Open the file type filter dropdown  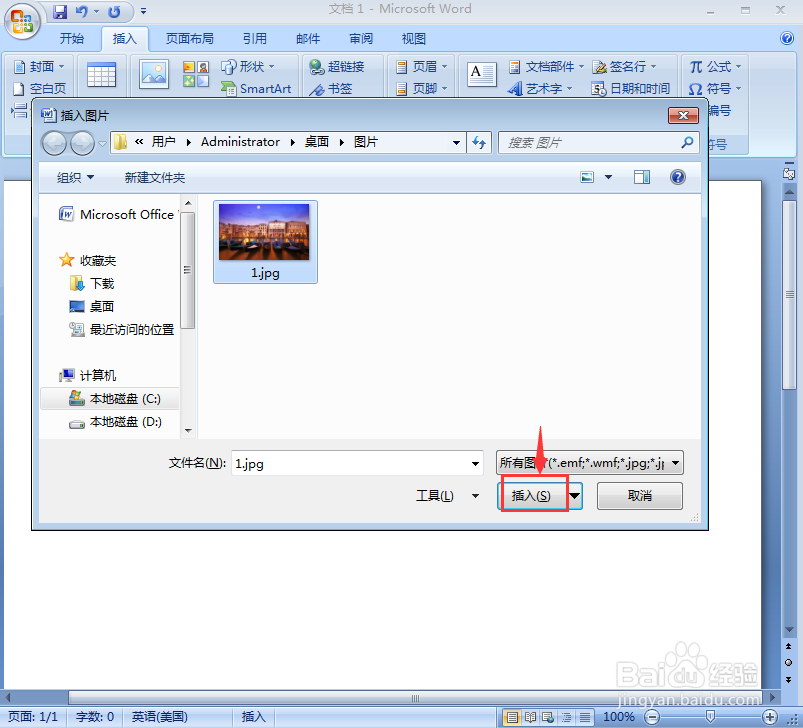675,462
